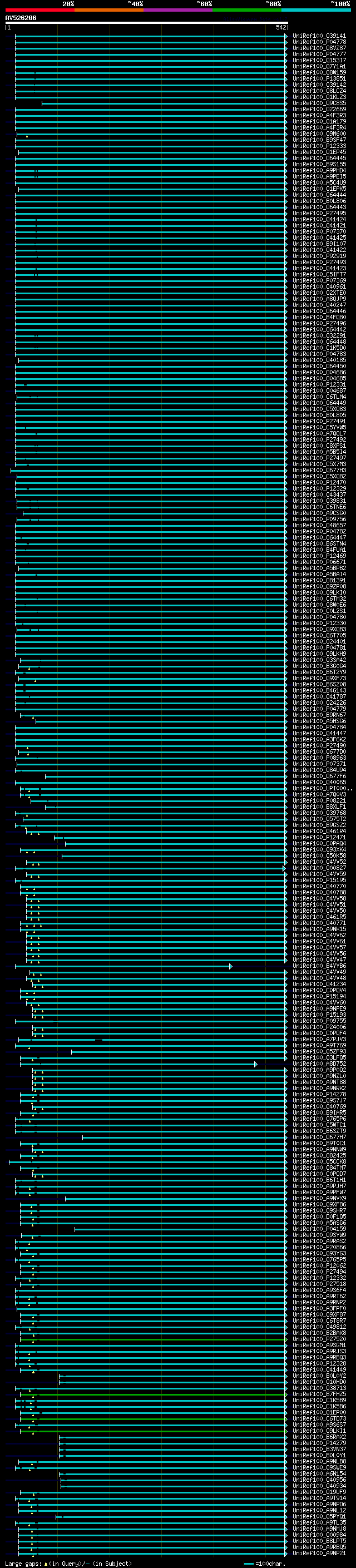Select UniRef100_P20866 label

coord(319,1247)
